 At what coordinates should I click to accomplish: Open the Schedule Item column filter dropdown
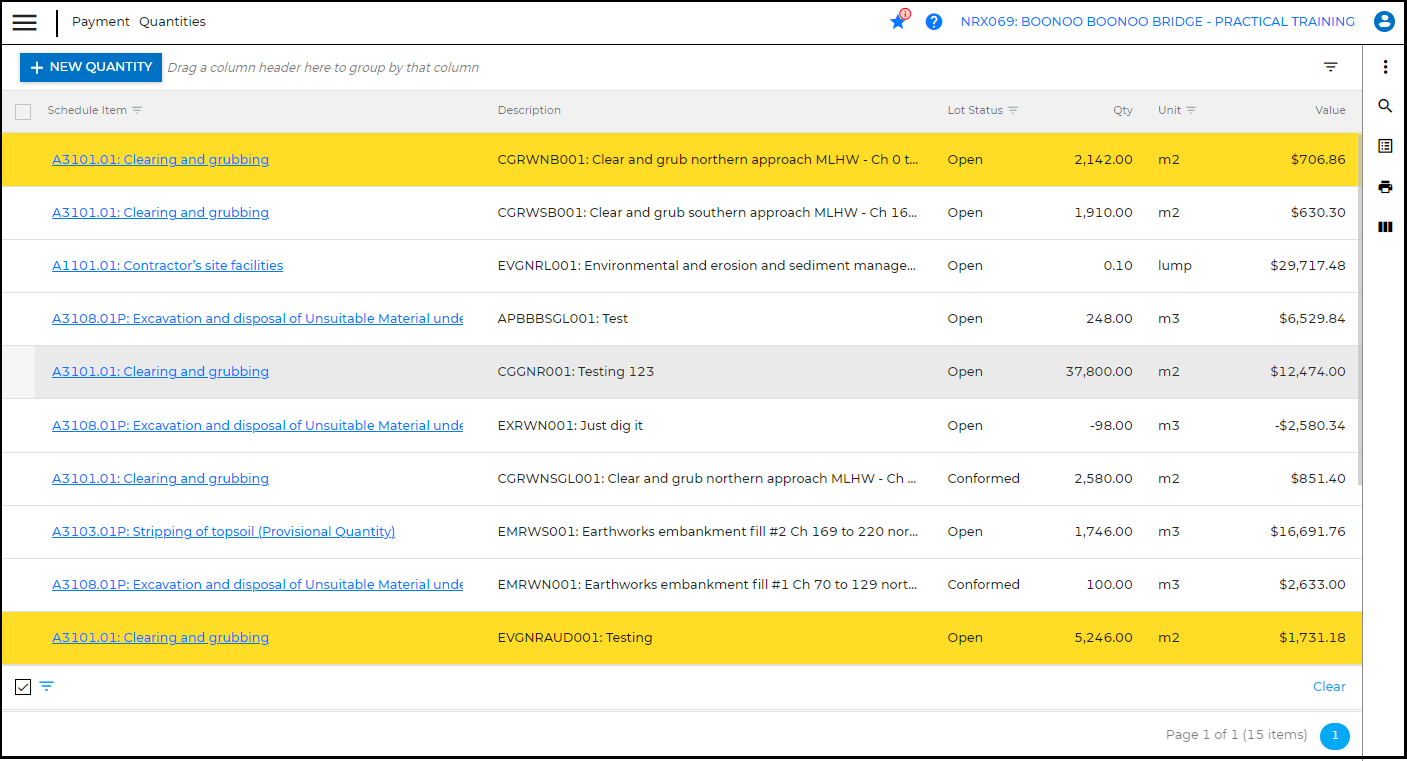pyautogui.click(x=137, y=110)
